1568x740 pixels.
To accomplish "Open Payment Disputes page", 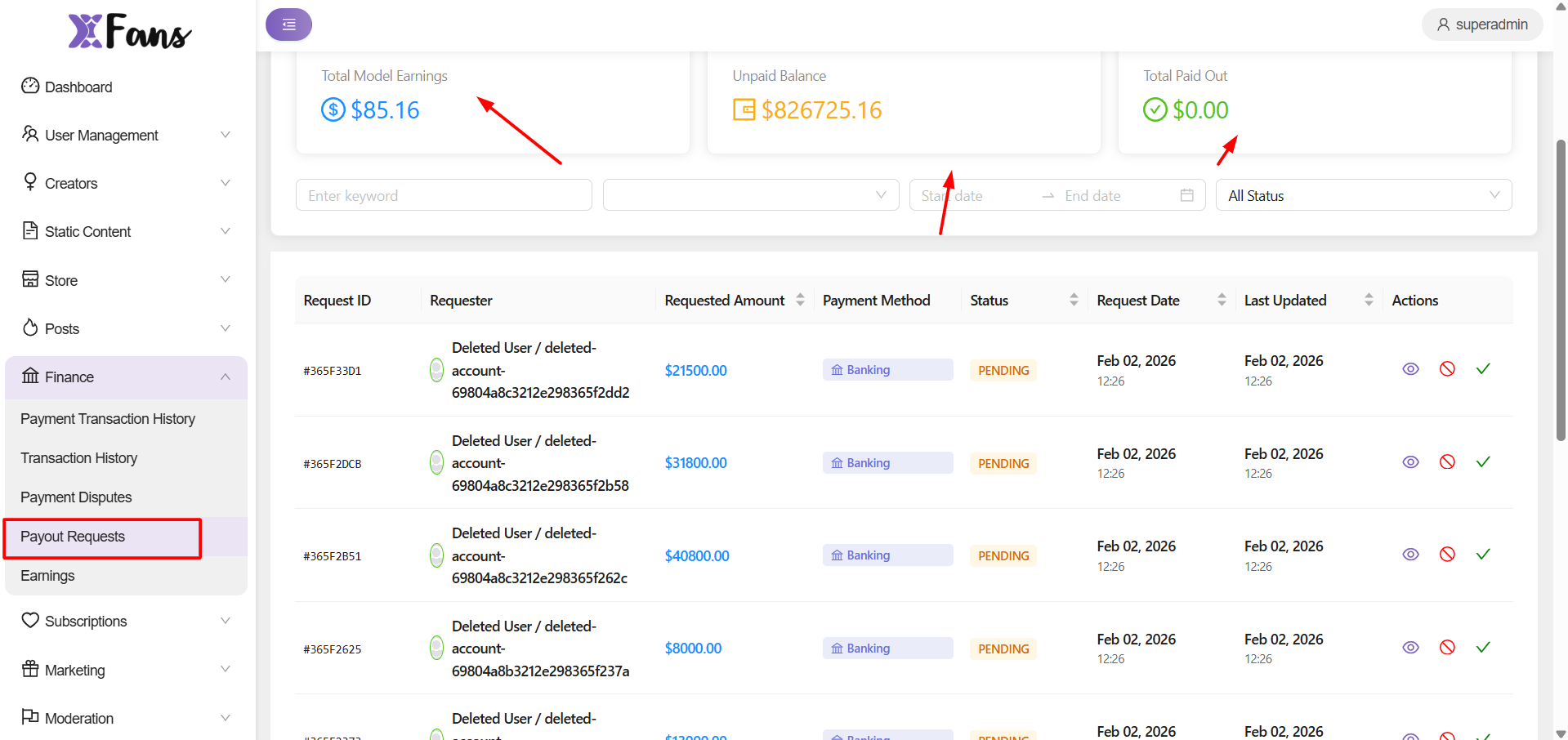I will click(76, 497).
